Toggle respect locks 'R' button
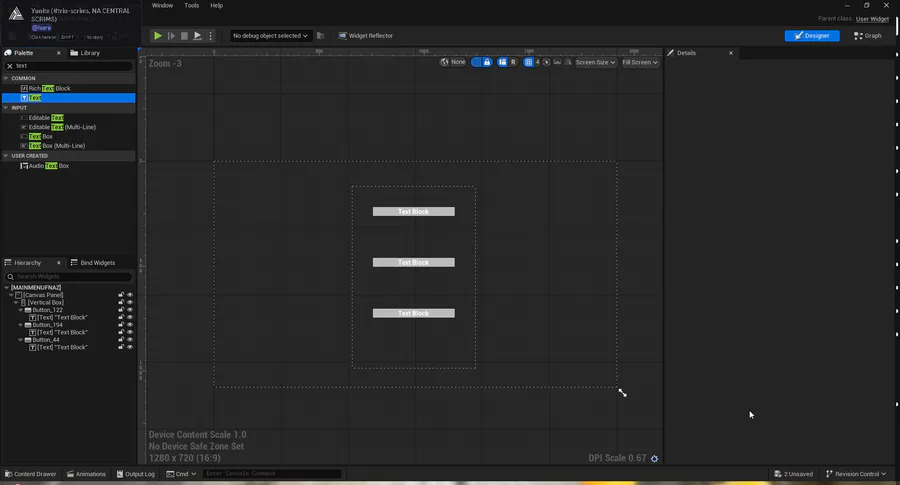Image resolution: width=900 pixels, height=485 pixels. click(513, 62)
